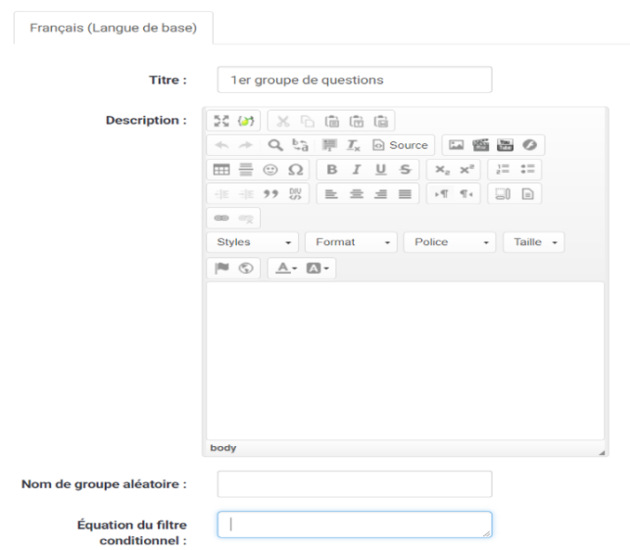
Task: Set text direction left to right
Action: pyautogui.click(x=442, y=194)
